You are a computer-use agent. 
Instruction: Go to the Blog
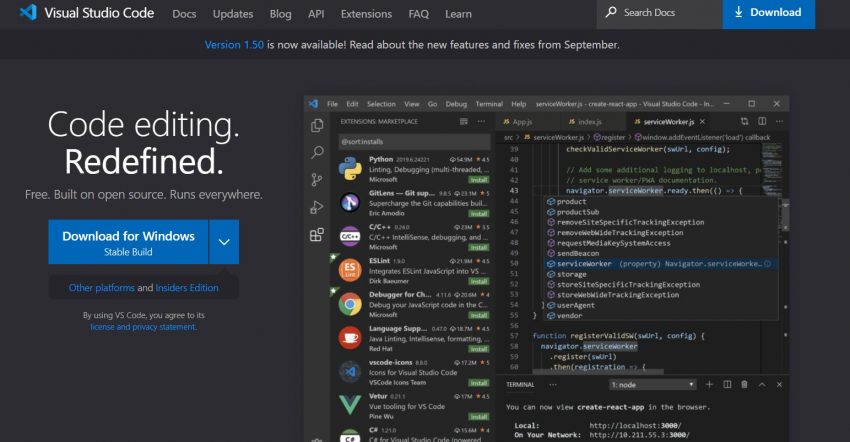[280, 14]
